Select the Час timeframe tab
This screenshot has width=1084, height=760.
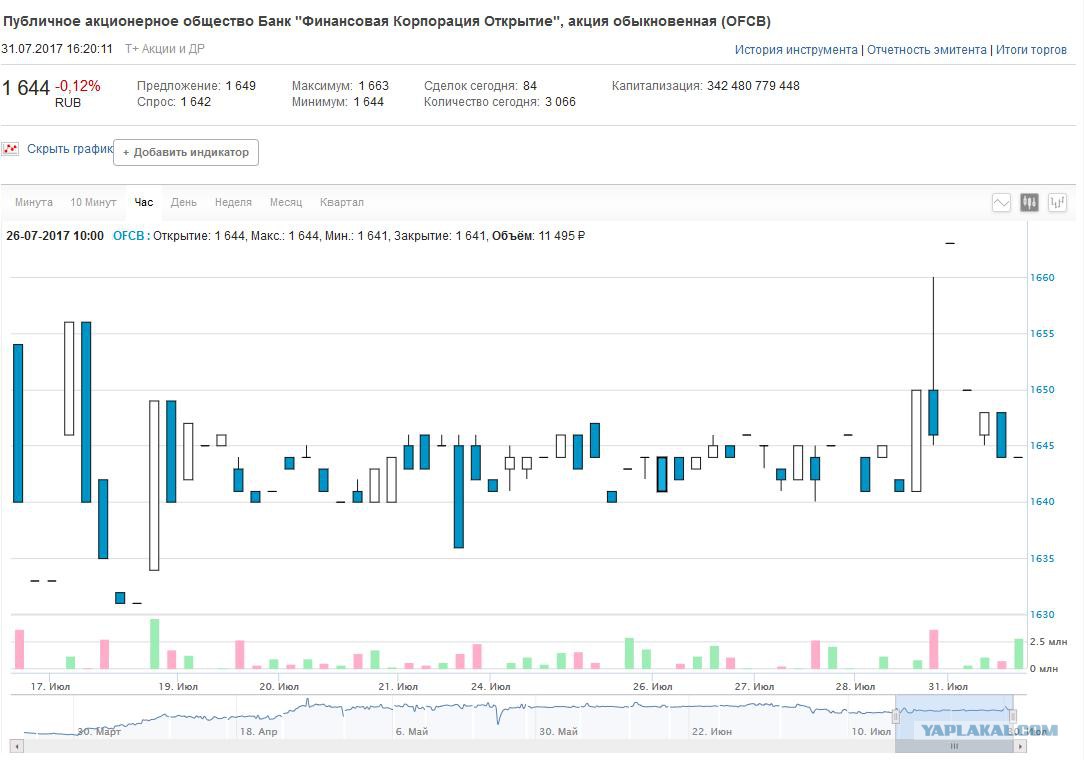(144, 202)
